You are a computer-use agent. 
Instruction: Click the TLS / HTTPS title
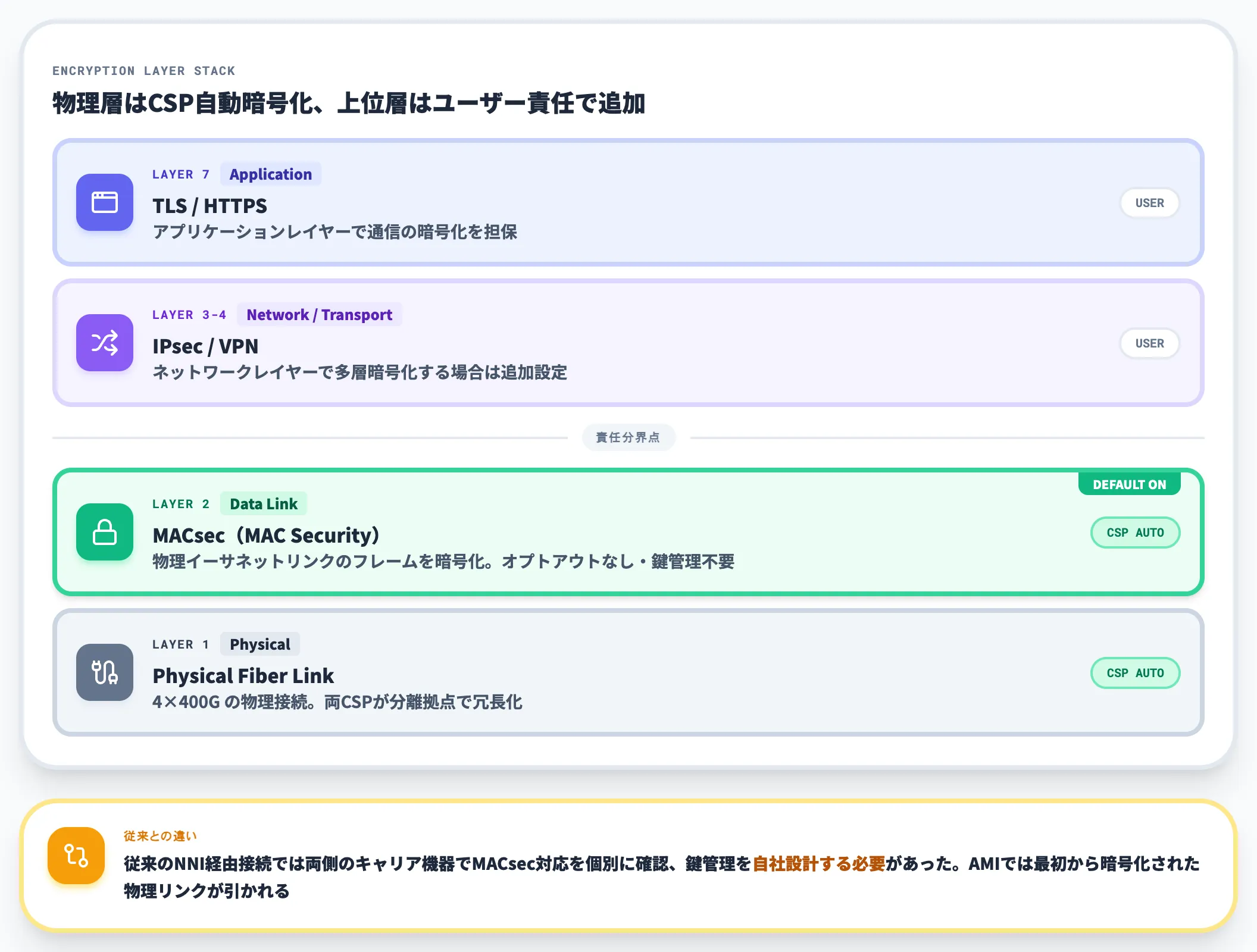coord(209,206)
